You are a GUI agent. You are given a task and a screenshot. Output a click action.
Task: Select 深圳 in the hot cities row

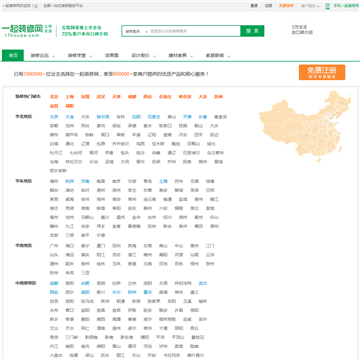[85, 97]
